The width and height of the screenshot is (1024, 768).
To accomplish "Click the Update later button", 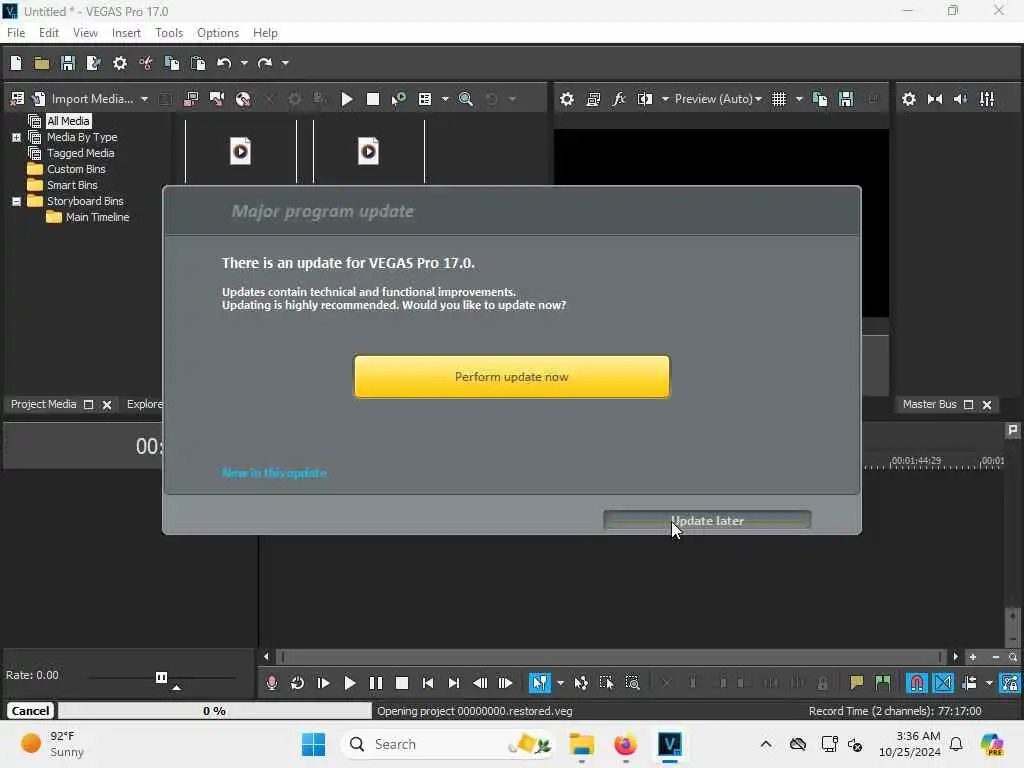I will pyautogui.click(x=707, y=520).
